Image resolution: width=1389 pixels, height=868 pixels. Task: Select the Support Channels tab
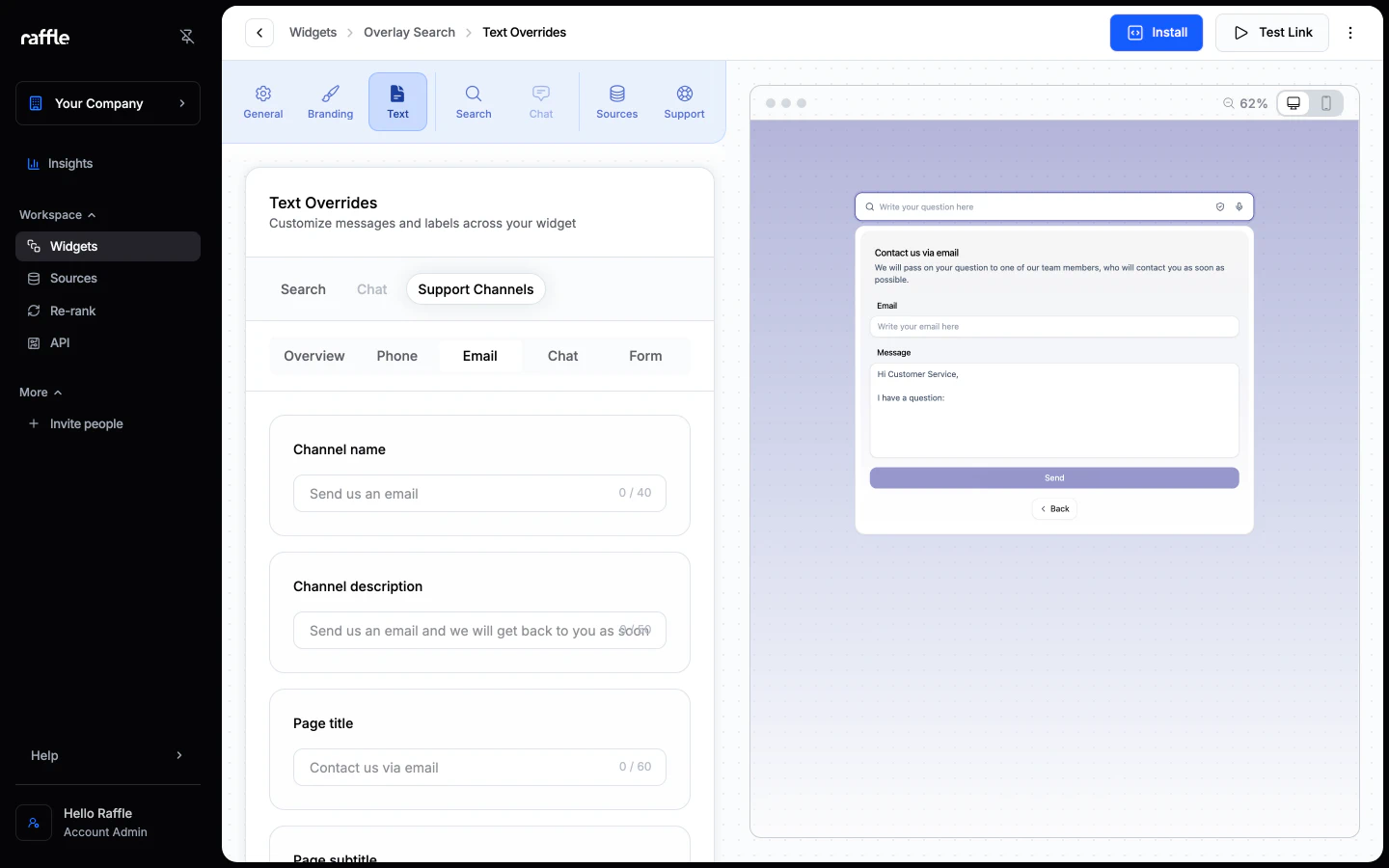(x=476, y=289)
